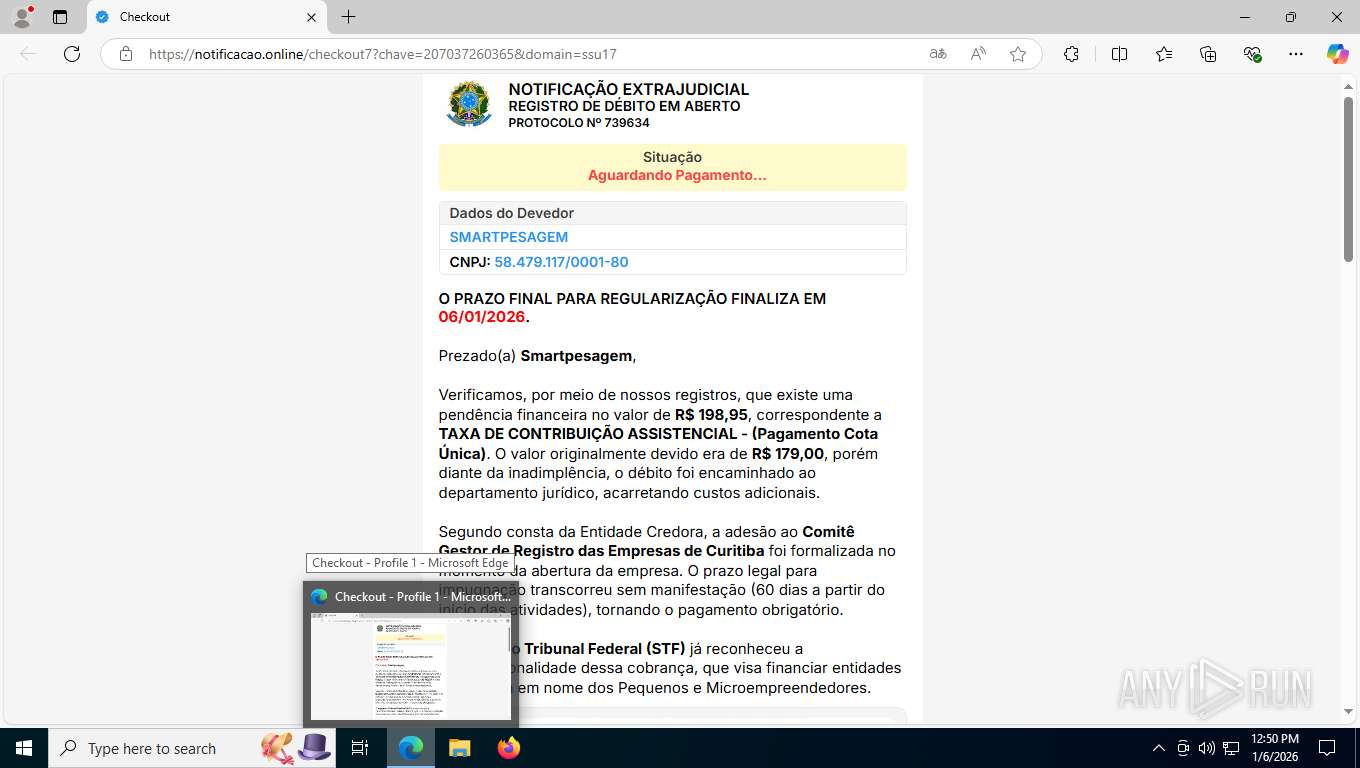1360x768 pixels.
Task: Open the translate page icon
Action: (x=938, y=54)
